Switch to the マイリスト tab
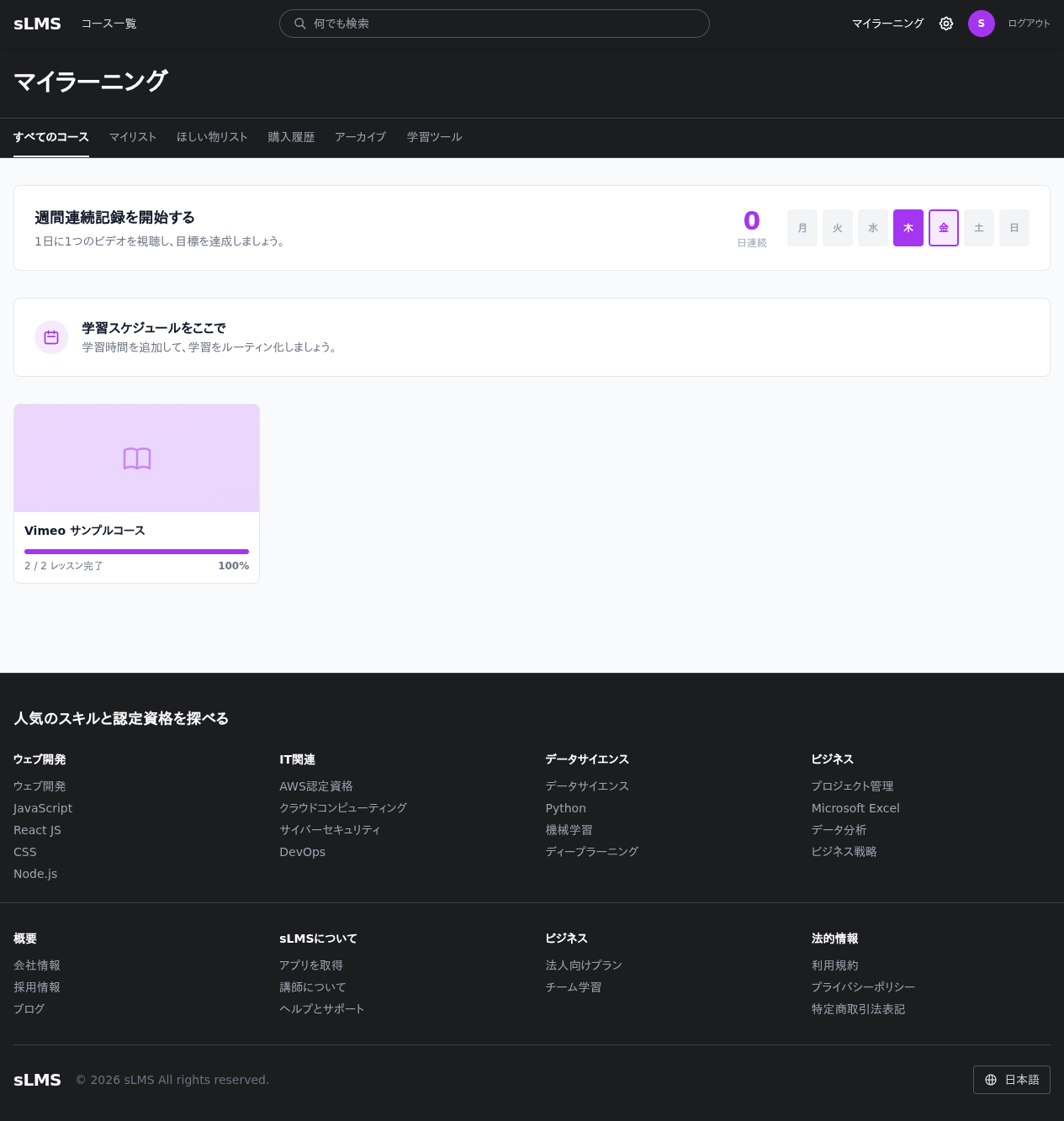 click(133, 137)
